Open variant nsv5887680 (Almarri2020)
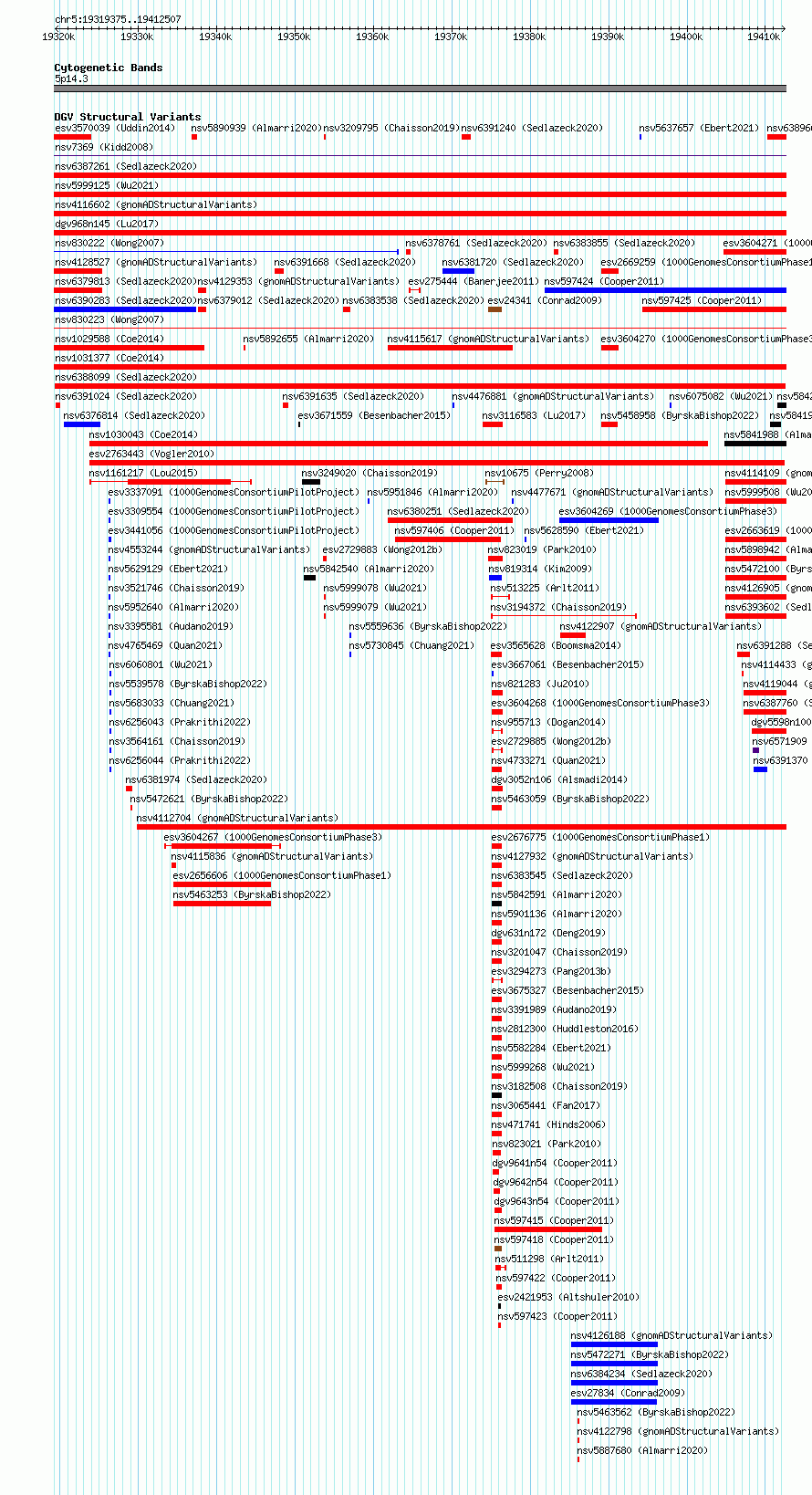 pyautogui.click(x=643, y=1450)
